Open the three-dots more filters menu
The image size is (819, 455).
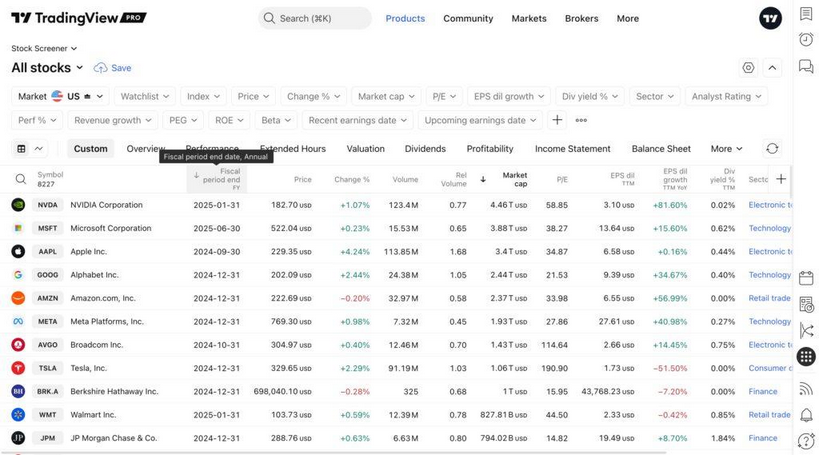(581, 120)
